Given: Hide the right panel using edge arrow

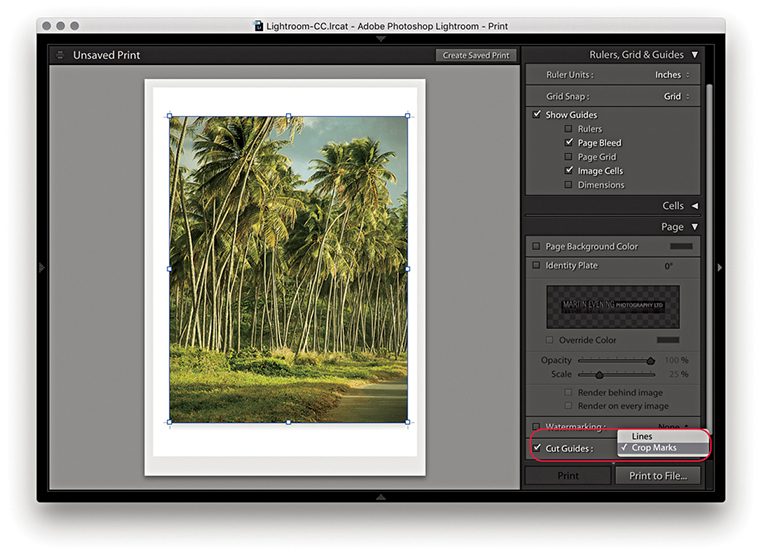Looking at the screenshot, I should point(719,267).
